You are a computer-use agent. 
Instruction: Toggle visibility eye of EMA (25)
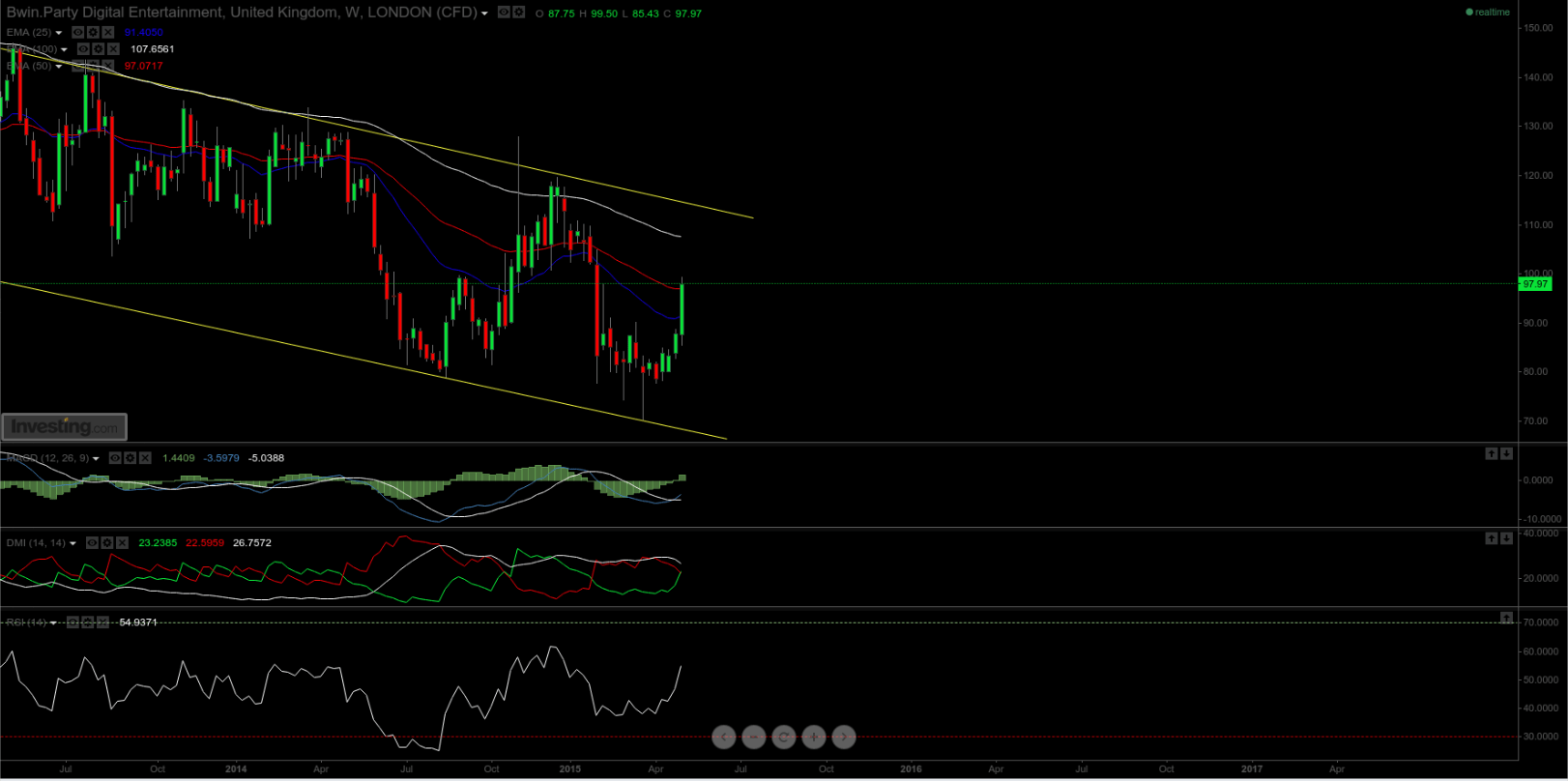78,32
